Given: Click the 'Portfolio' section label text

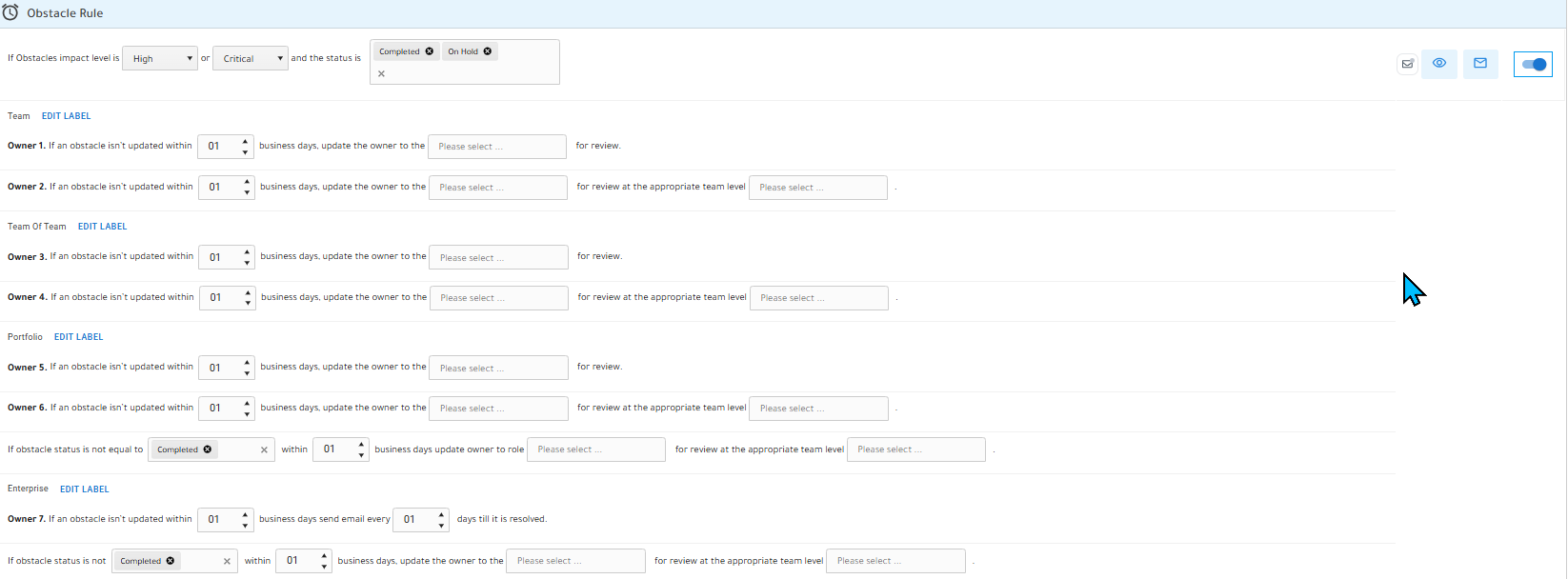Looking at the screenshot, I should pyautogui.click(x=25, y=337).
